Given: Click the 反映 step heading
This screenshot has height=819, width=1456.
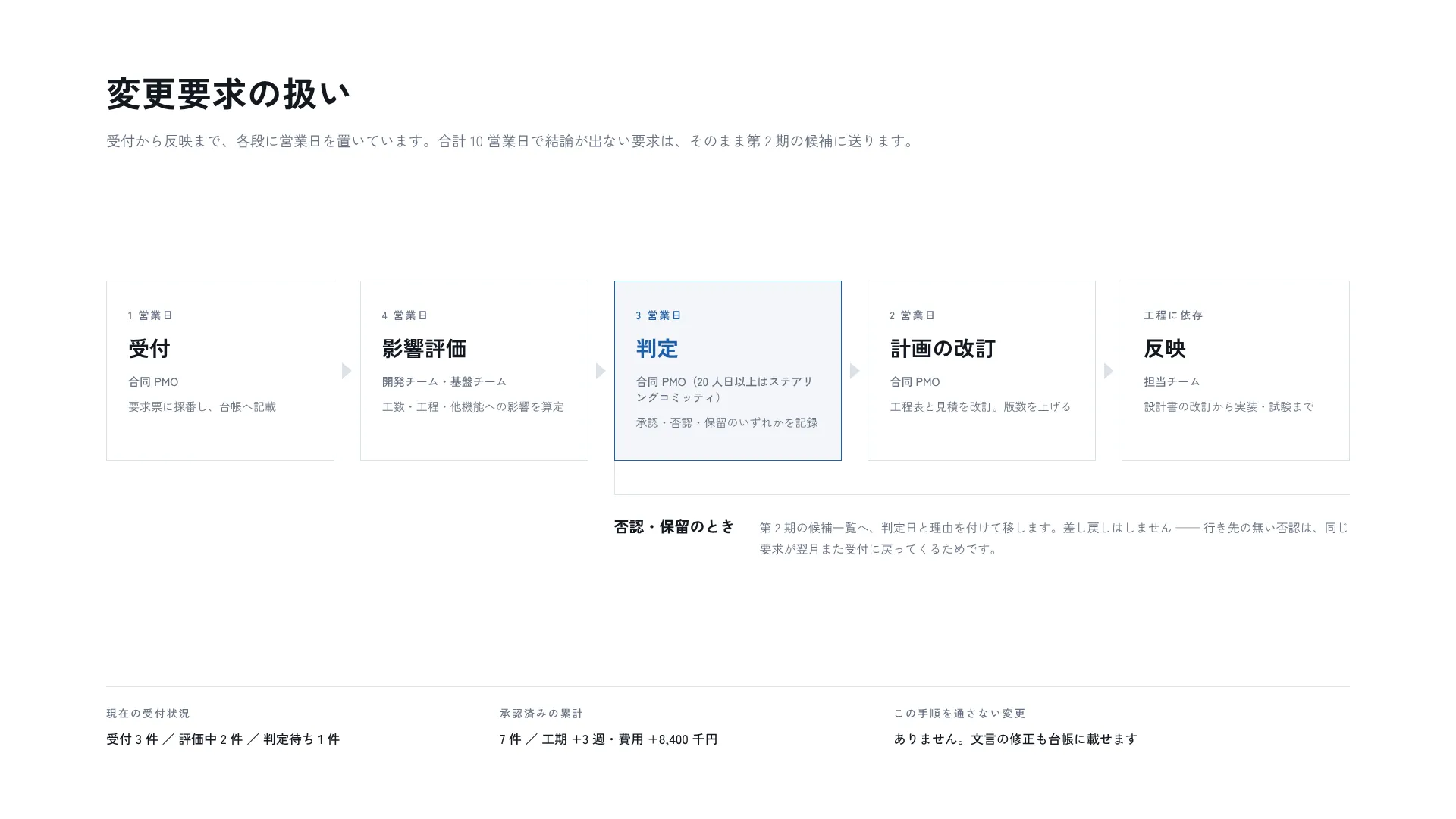Looking at the screenshot, I should click(1165, 349).
